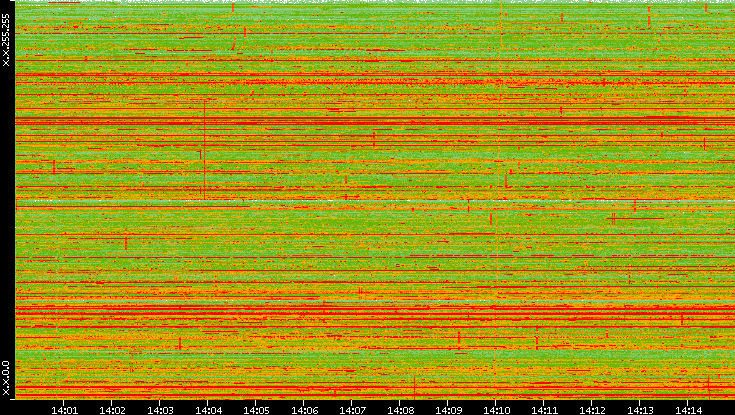Click the 14:13 time axis label
Image resolution: width=735 pixels, height=415 pixels.
(x=640, y=410)
